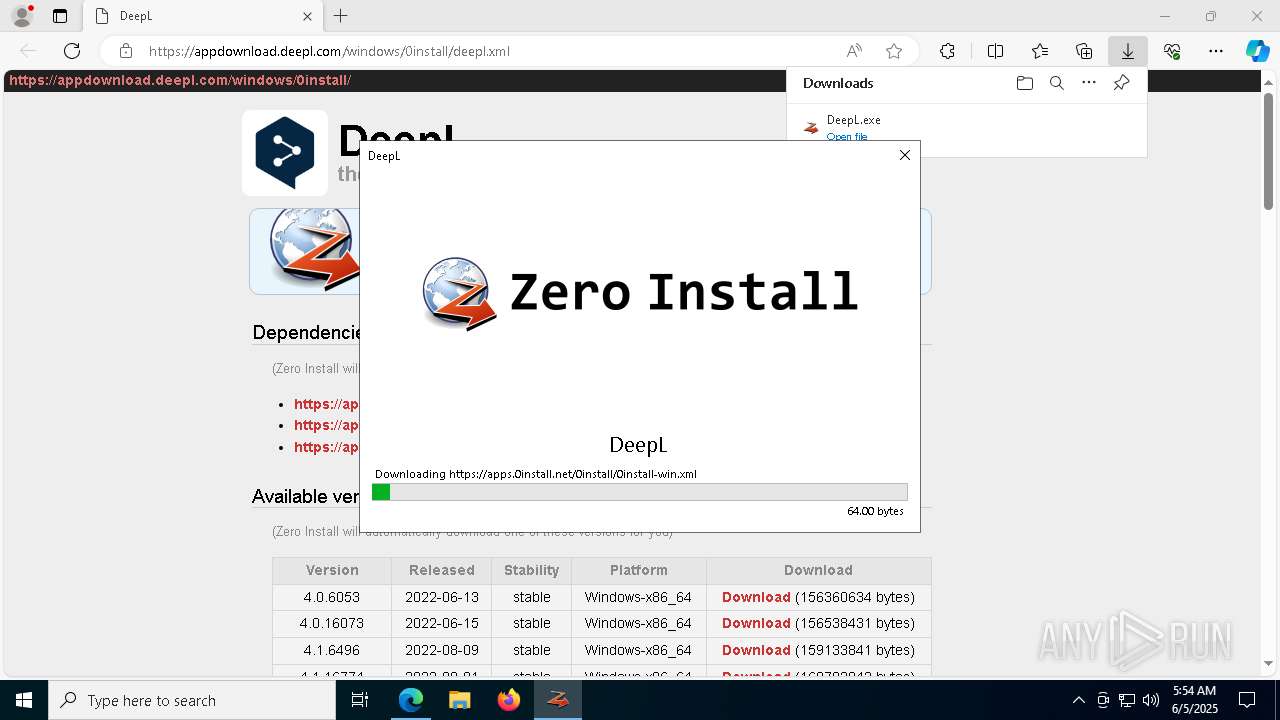Download version 4.0.16073
Screen dimensions: 1280x720
pyautogui.click(x=756, y=623)
